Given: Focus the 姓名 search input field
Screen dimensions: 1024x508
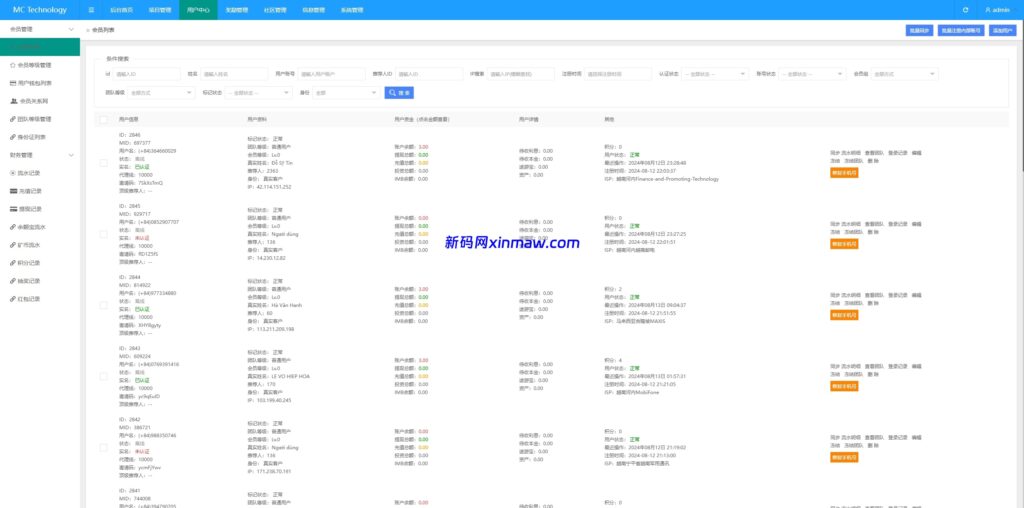Looking at the screenshot, I should (234, 74).
